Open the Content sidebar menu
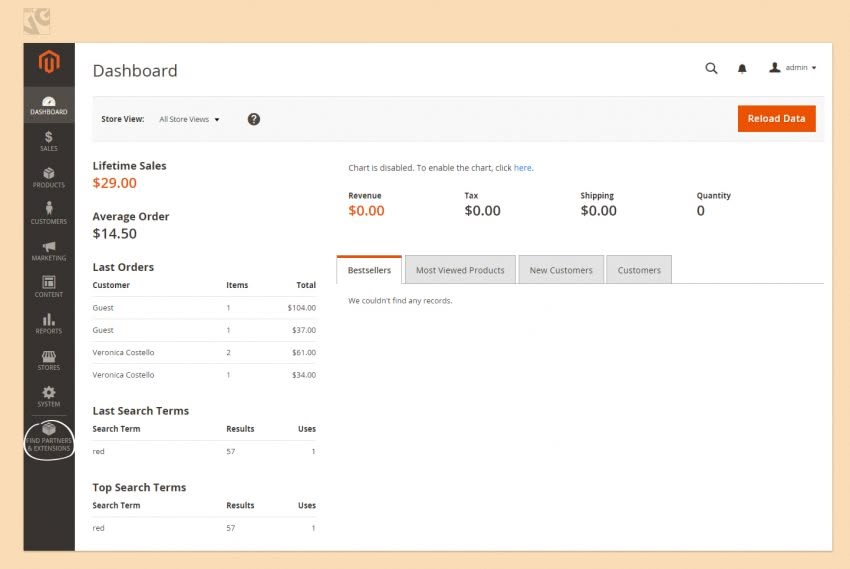The width and height of the screenshot is (850, 569). (49, 287)
